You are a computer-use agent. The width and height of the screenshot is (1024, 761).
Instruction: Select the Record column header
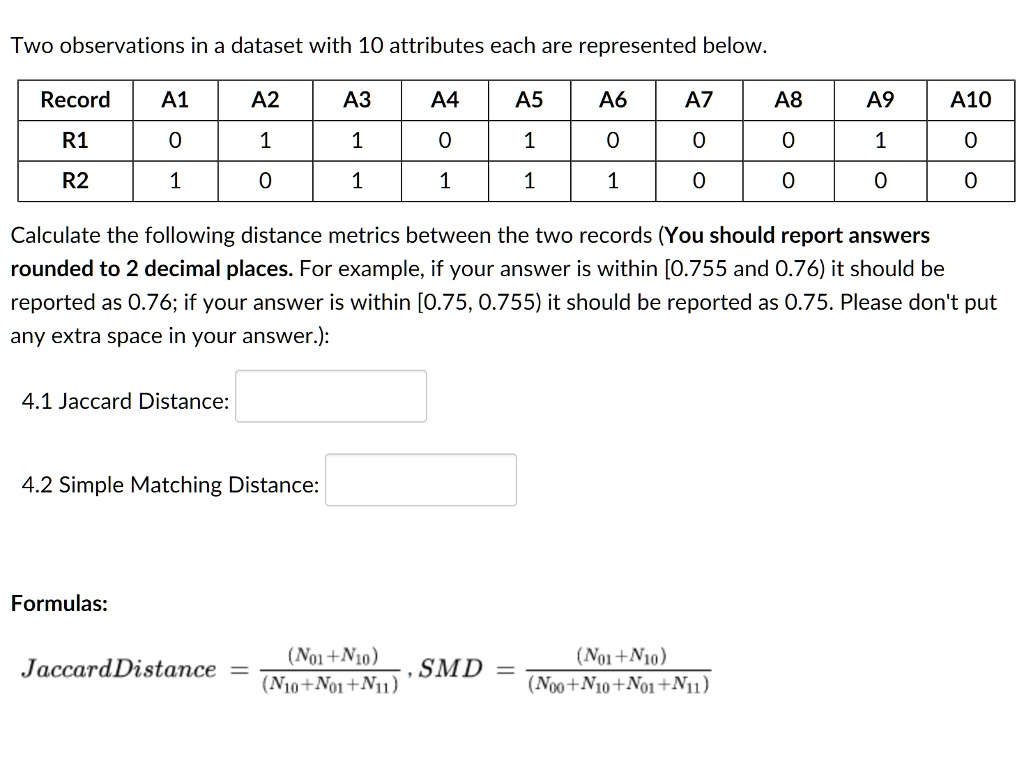click(x=74, y=99)
